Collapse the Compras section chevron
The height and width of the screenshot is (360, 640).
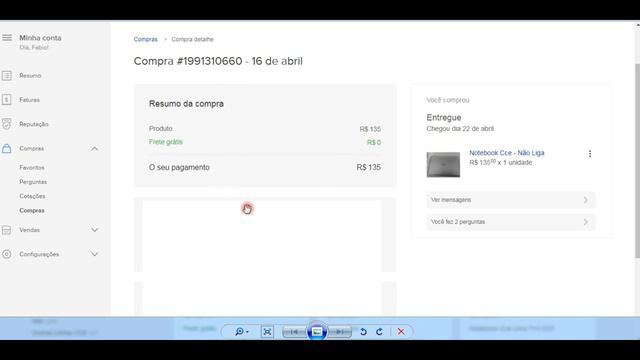tap(94, 149)
